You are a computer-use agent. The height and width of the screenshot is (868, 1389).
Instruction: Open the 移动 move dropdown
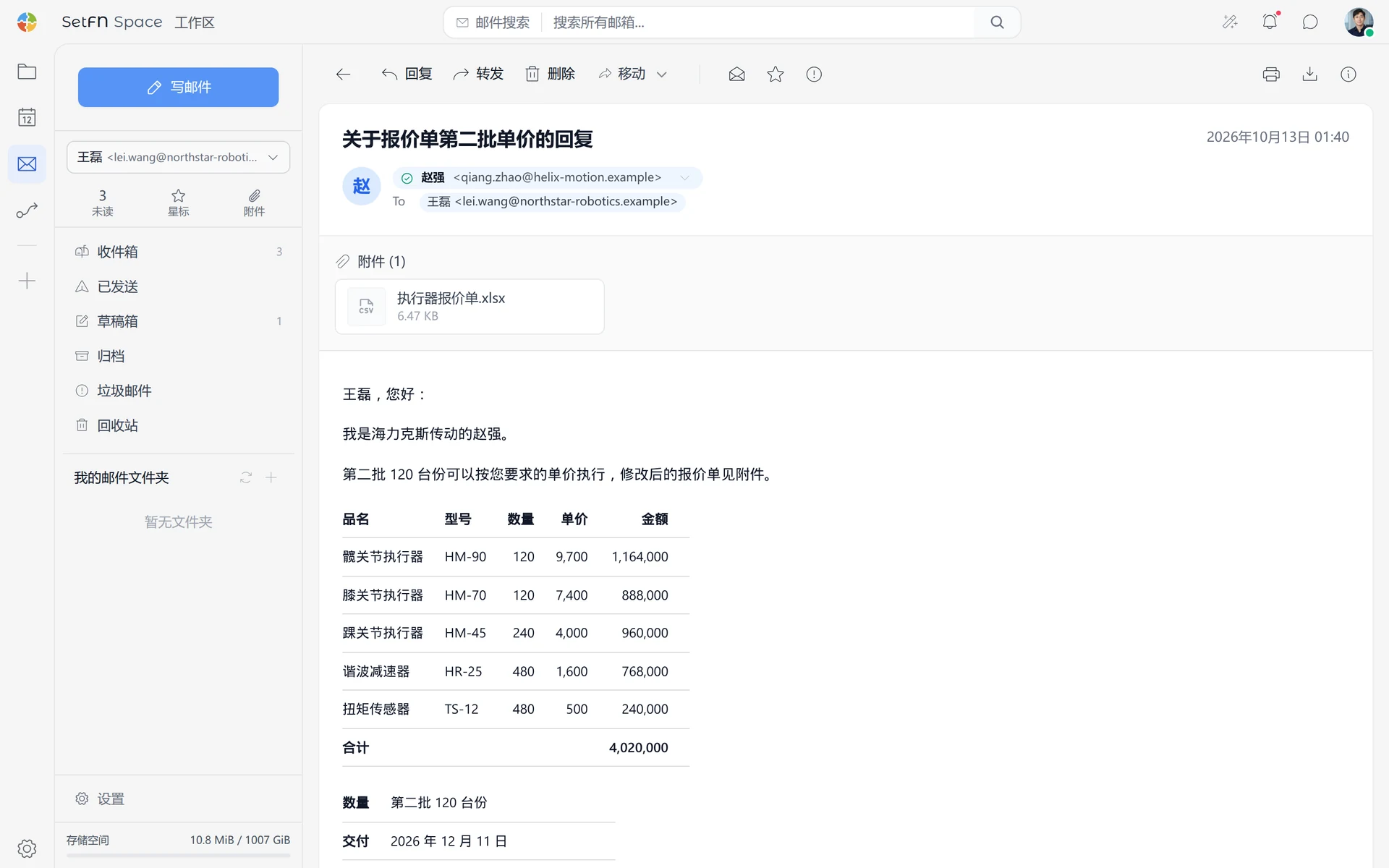click(x=632, y=74)
